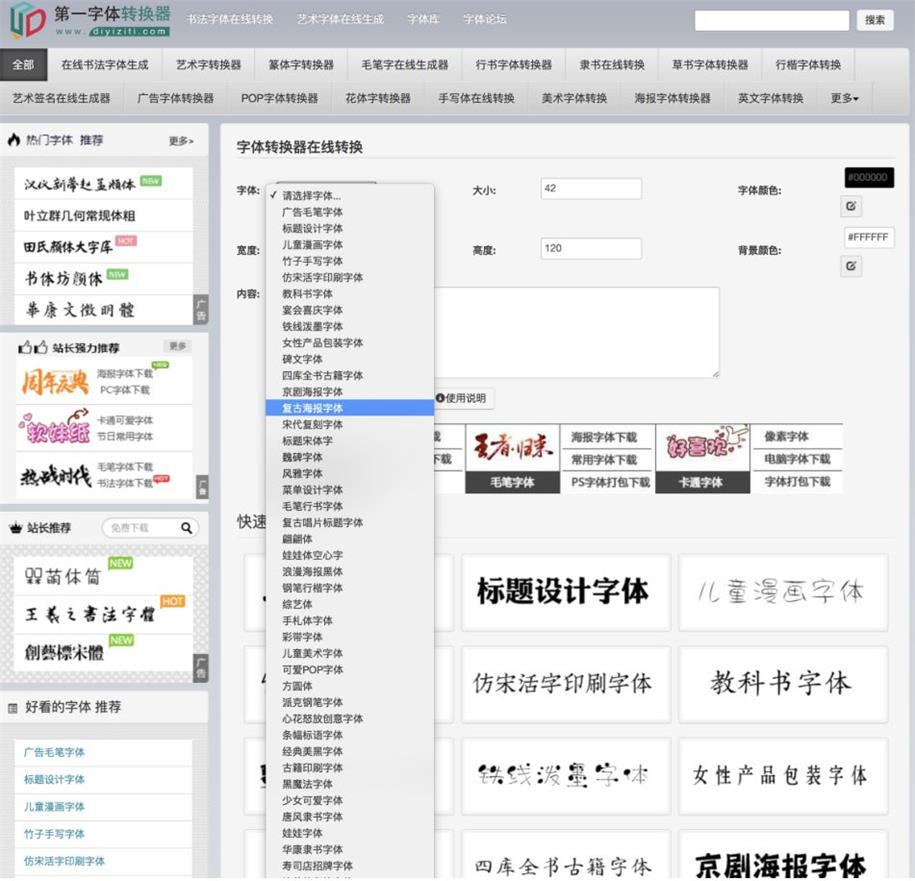
Task: Click the crown icon beside 站长推荐
Action: tap(16, 528)
